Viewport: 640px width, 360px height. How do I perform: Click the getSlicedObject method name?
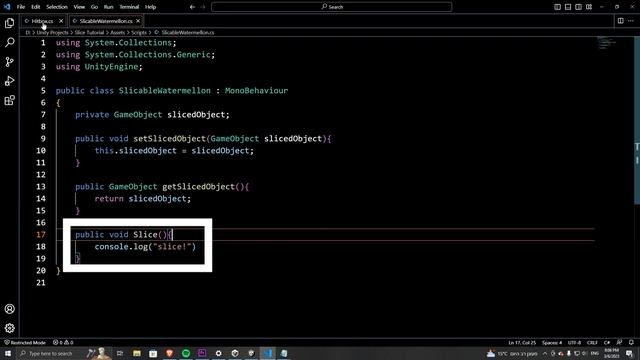pyautogui.click(x=198, y=187)
